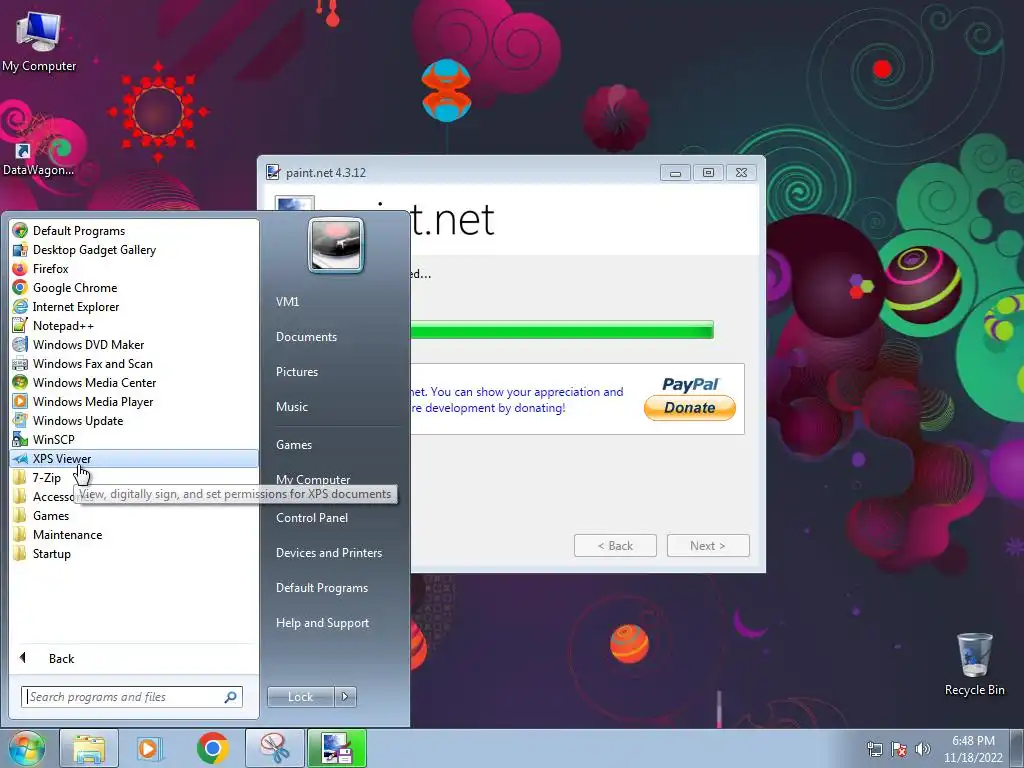Open Devices and Printers
This screenshot has width=1024, height=768.
pyautogui.click(x=328, y=553)
